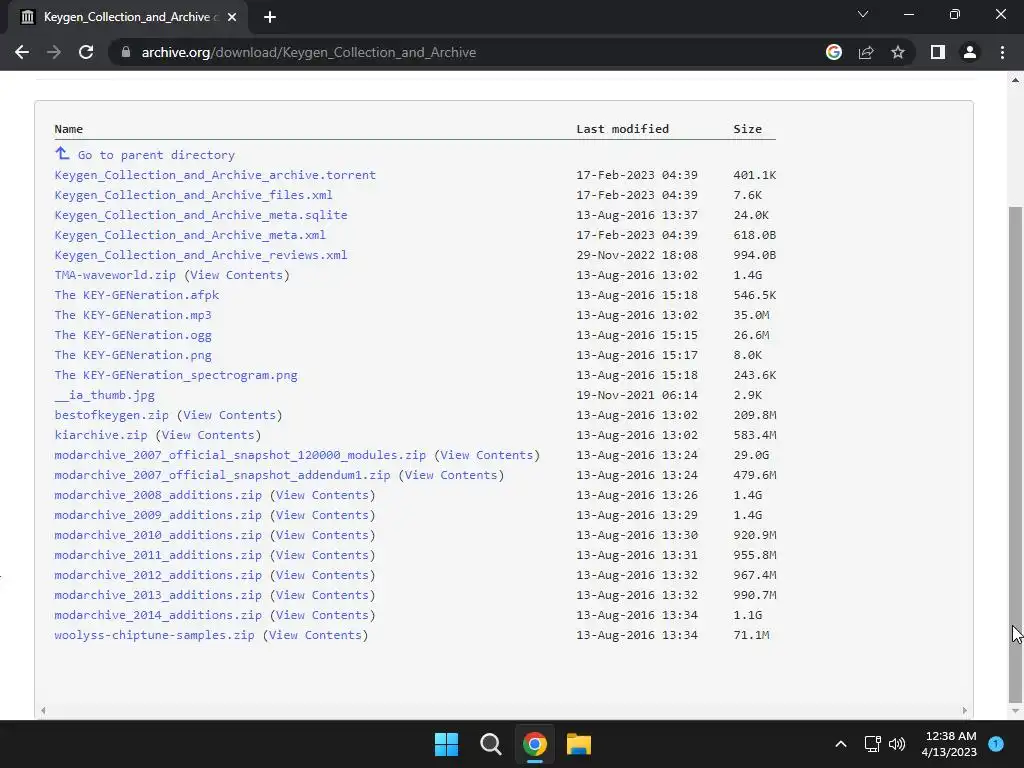Screen dimensions: 1024x768
Task: Show hidden system tray icons
Action: point(841,744)
